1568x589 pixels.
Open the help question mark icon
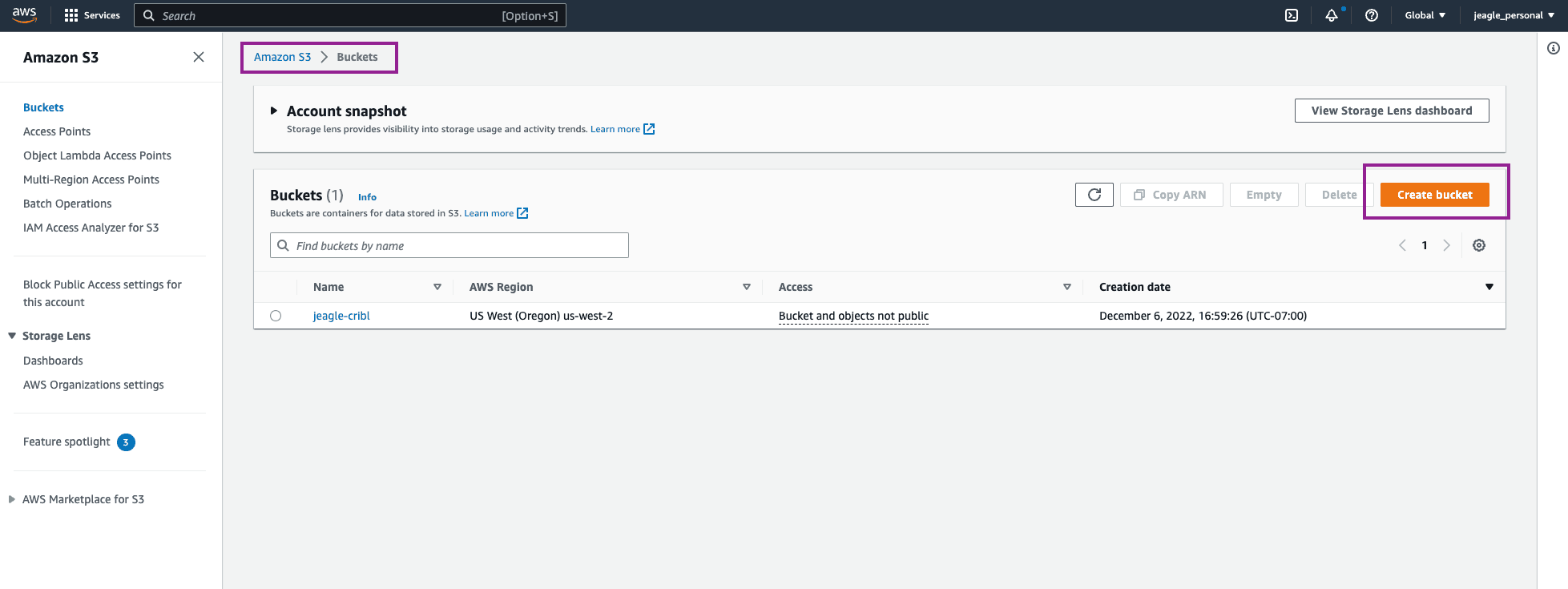(x=1372, y=15)
